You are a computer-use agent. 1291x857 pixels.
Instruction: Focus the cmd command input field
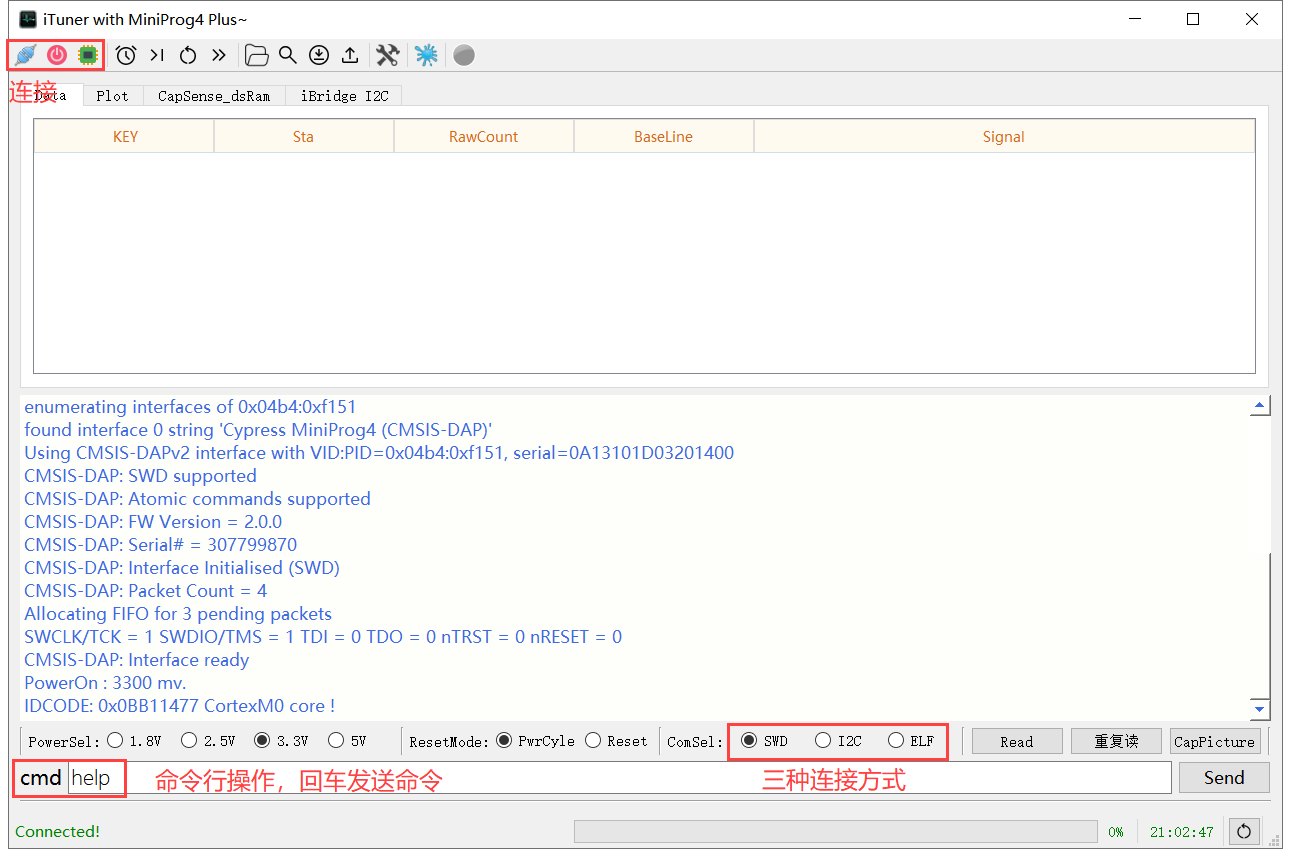[619, 778]
